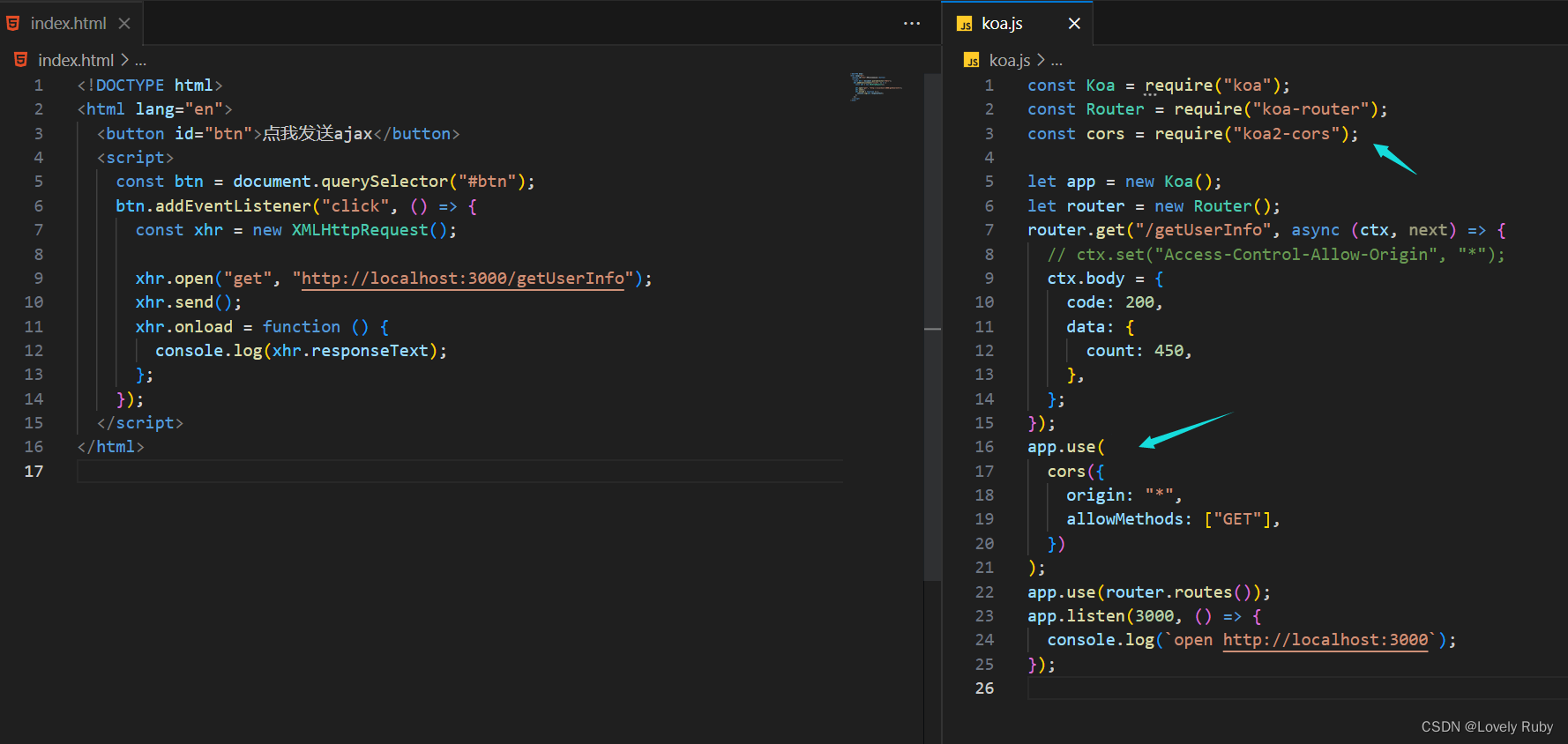The width and height of the screenshot is (1568, 744).
Task: Click the index.html vertical scrollbar
Action: pyautogui.click(x=933, y=328)
